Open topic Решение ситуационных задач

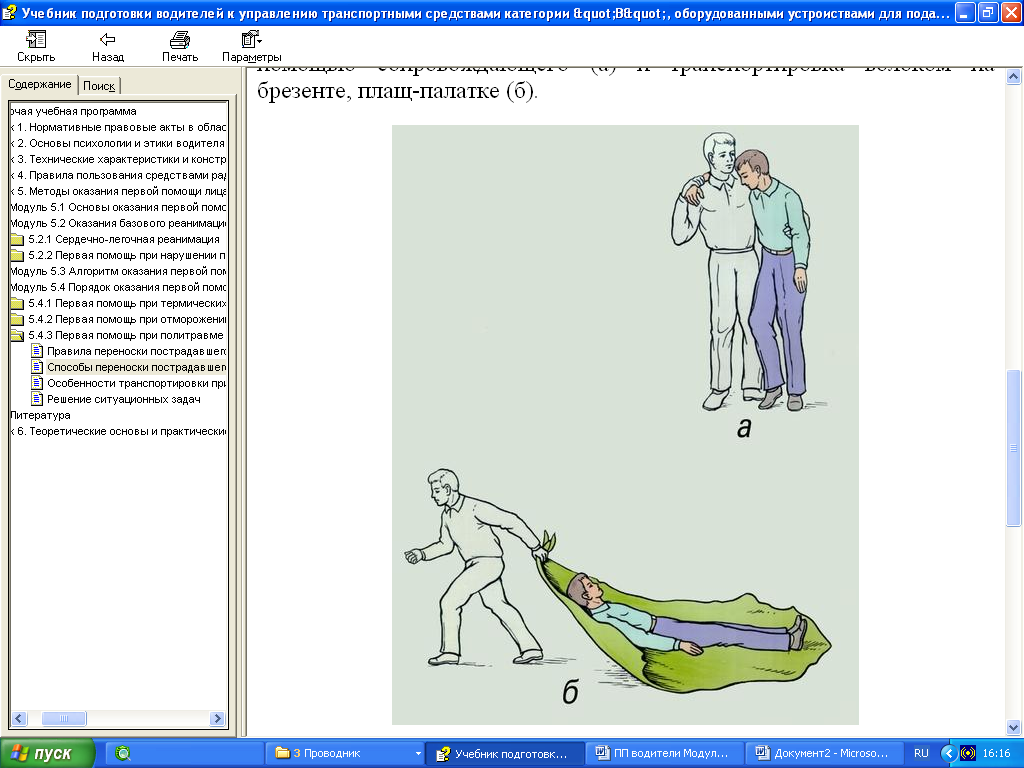[x=123, y=399]
